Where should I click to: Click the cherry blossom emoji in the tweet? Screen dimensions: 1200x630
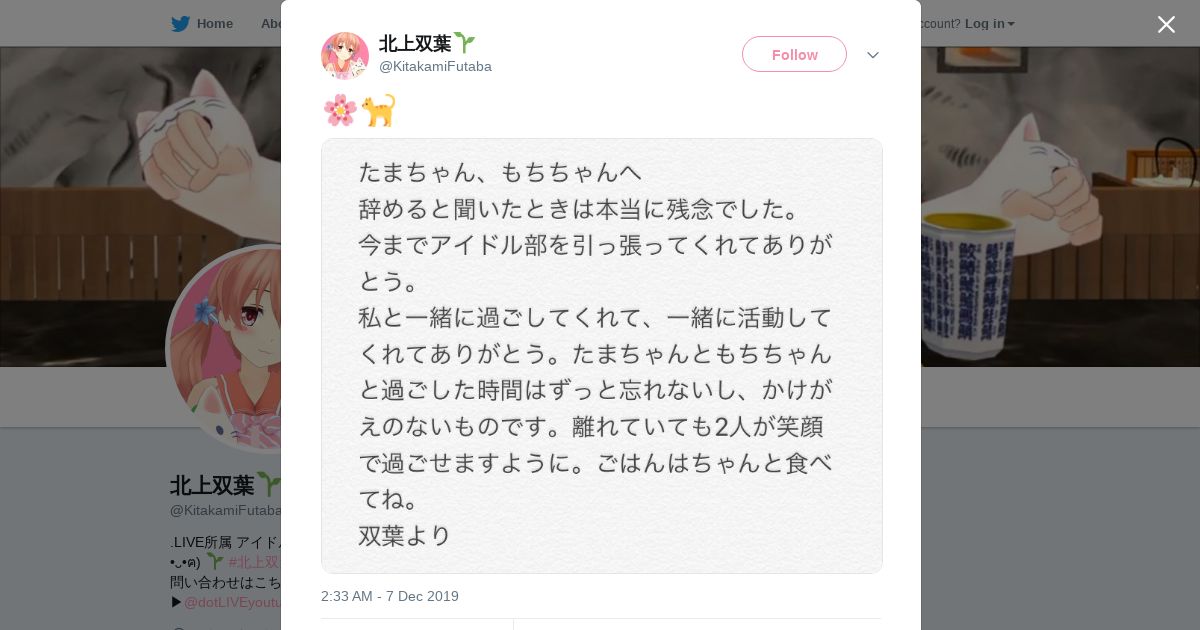[x=340, y=110]
